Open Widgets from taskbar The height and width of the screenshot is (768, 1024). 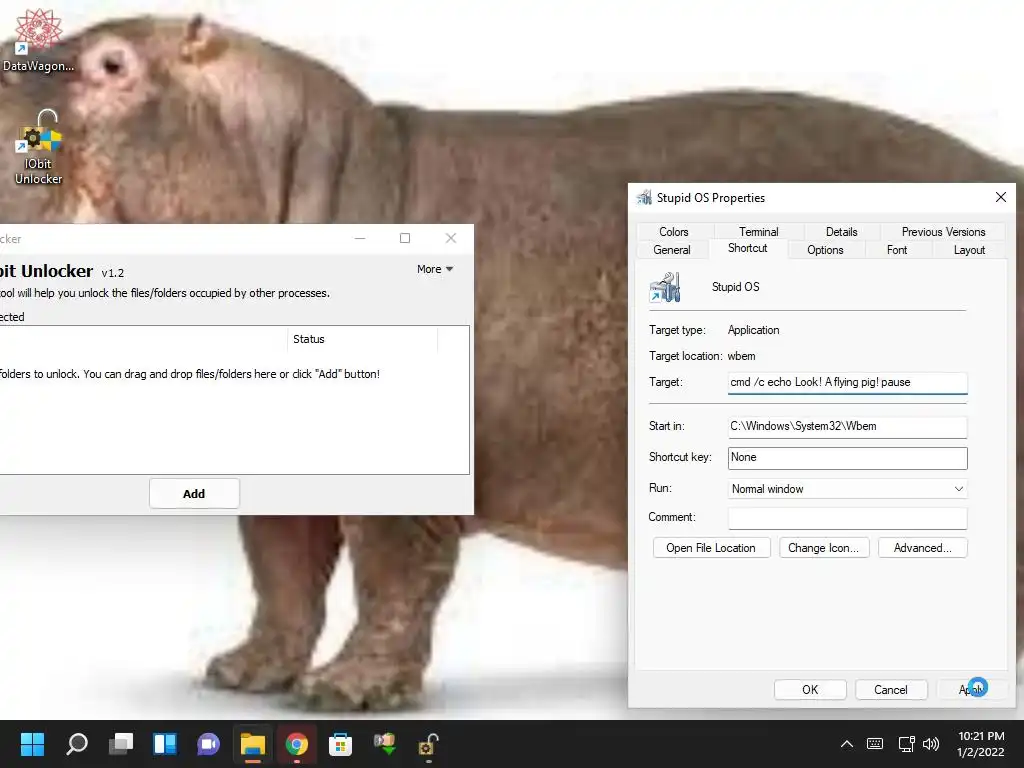(x=165, y=744)
